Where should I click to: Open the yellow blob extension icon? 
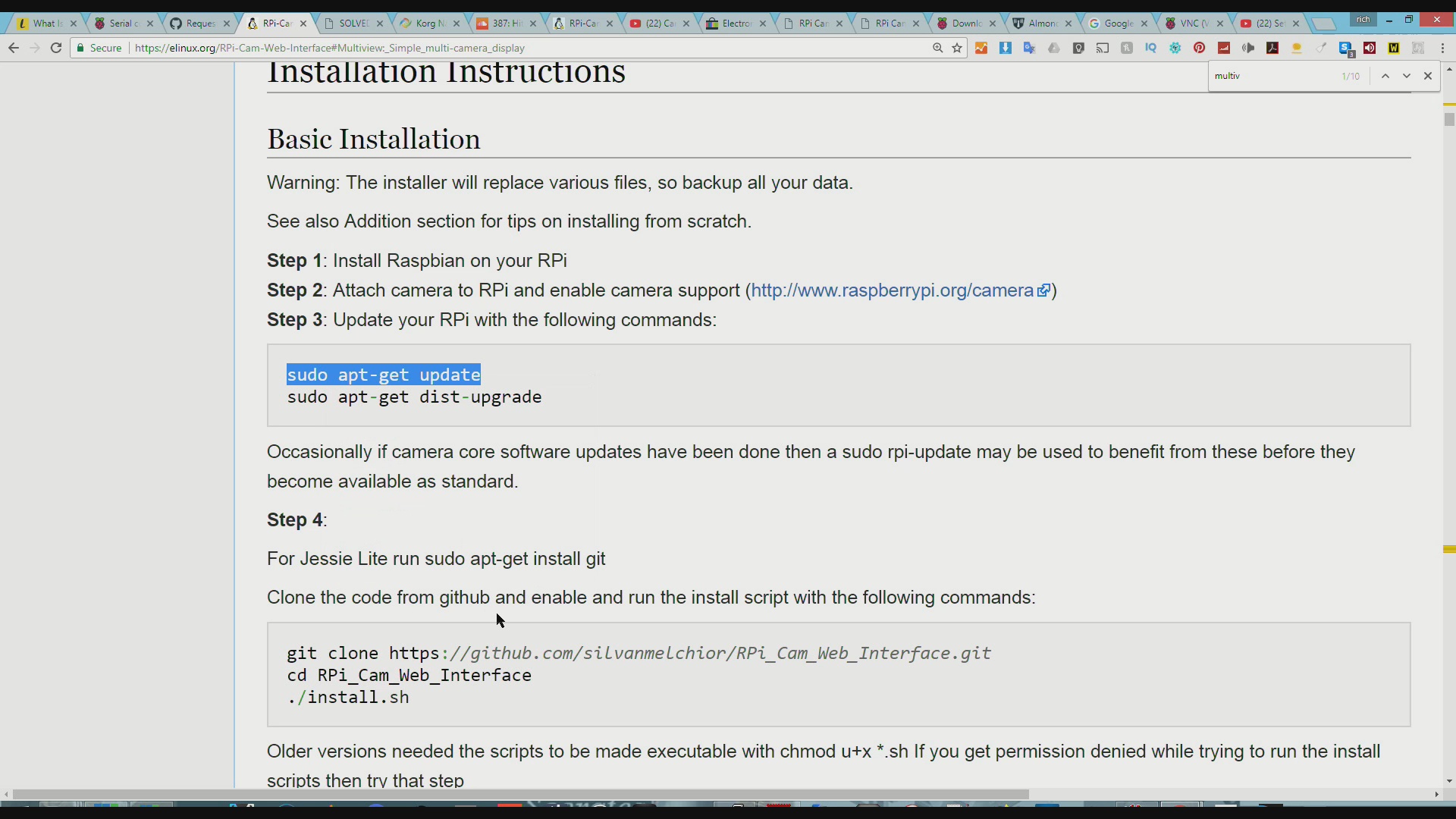(1297, 48)
